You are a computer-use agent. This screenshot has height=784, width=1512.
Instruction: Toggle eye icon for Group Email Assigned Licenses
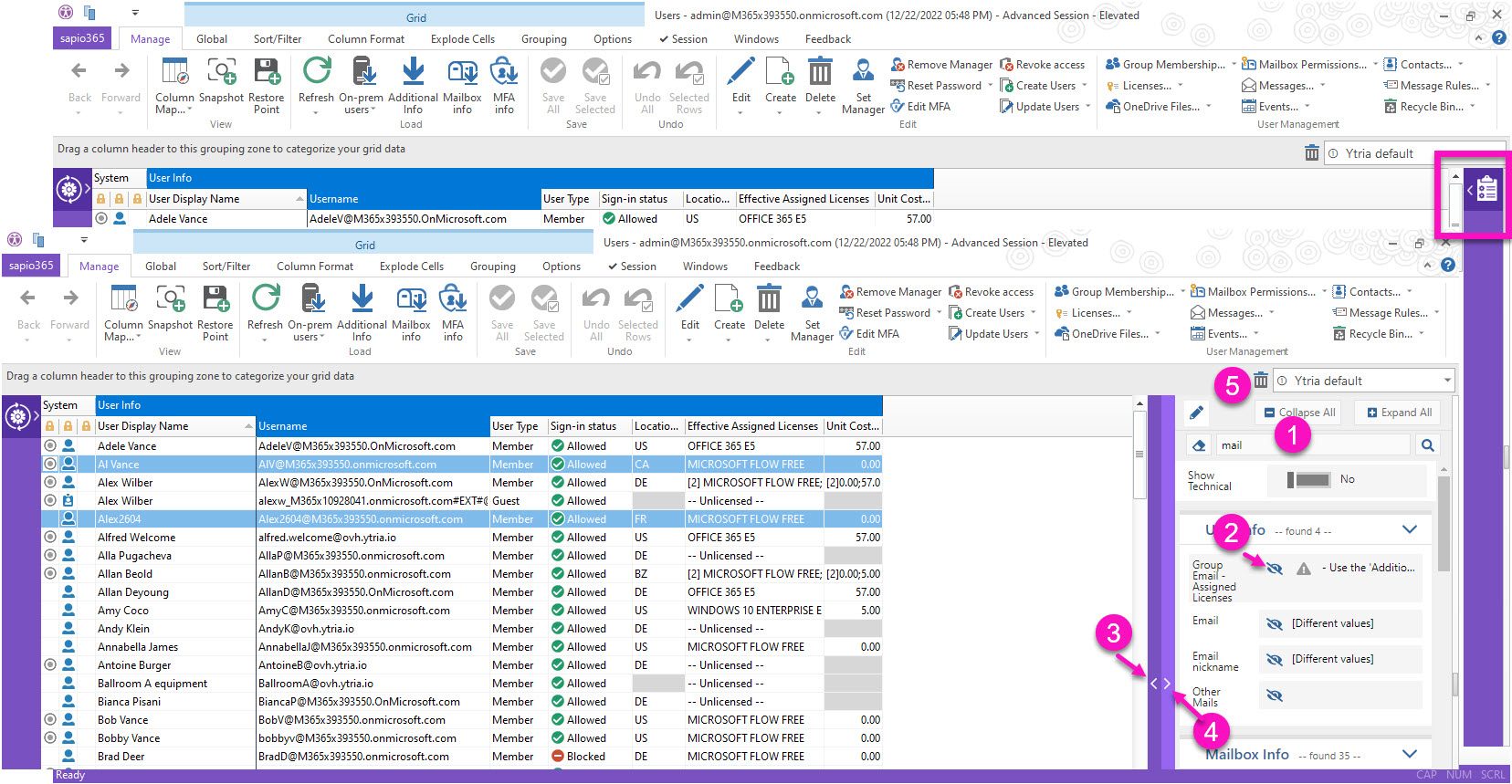click(1275, 569)
